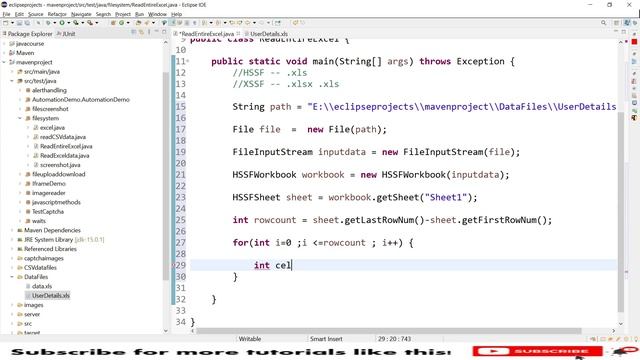Screen dimensions: 640x360
Task: Minimize the Package Explorer panel
Action: pos(156,32)
